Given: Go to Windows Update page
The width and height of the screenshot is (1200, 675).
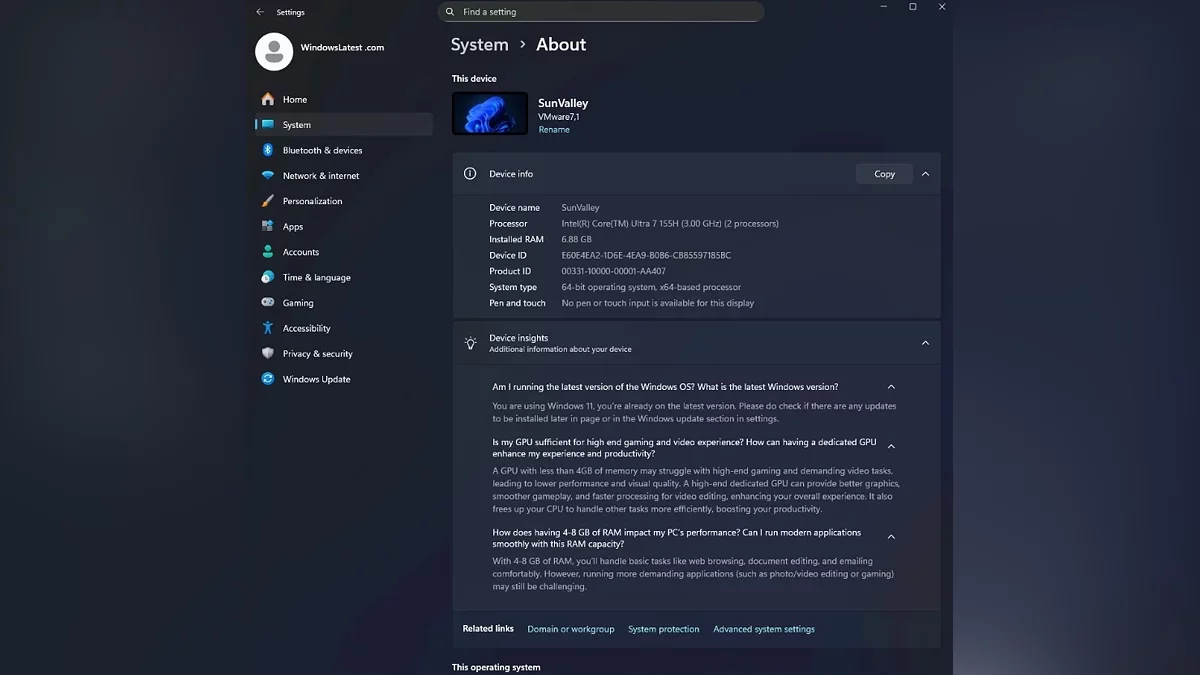Looking at the screenshot, I should 343,379.
